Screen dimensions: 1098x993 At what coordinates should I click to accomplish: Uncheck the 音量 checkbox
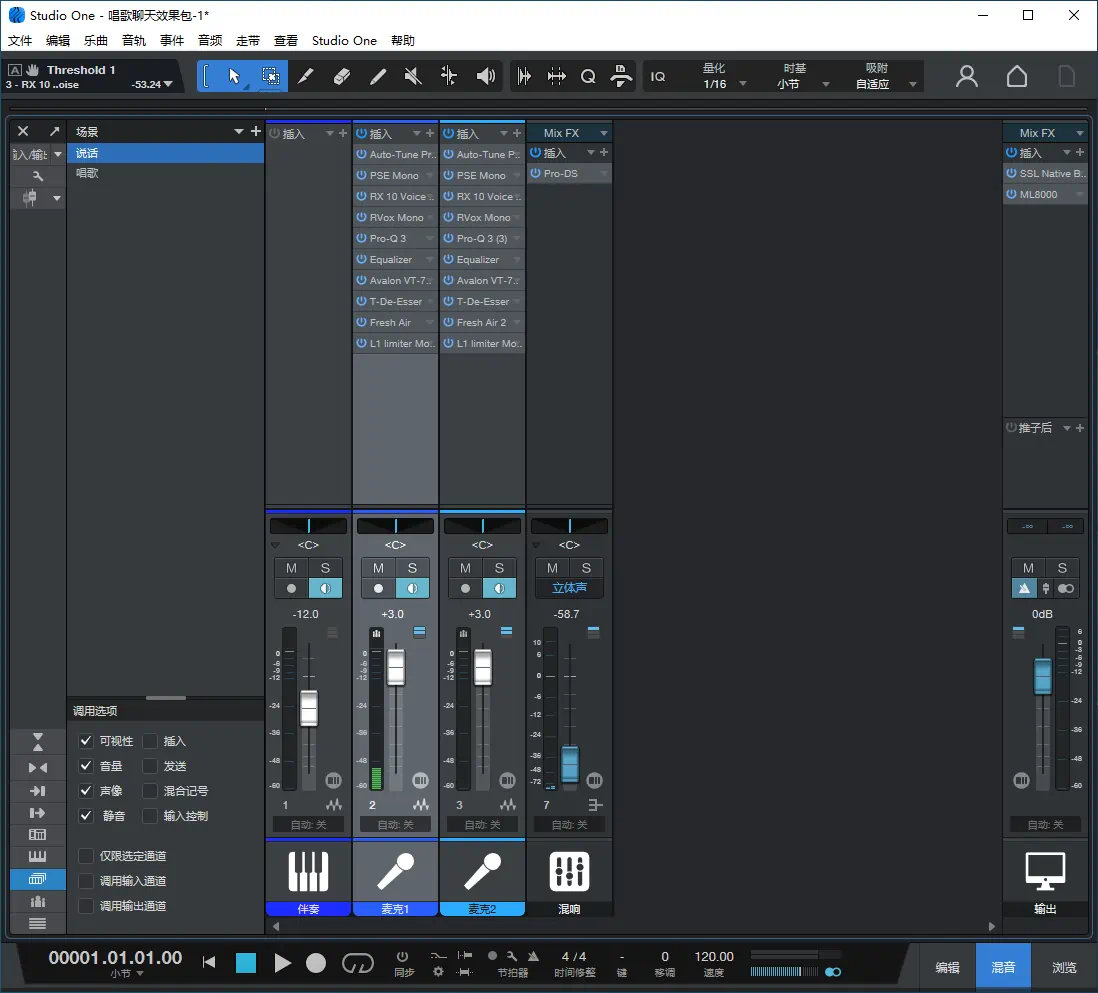pos(85,766)
